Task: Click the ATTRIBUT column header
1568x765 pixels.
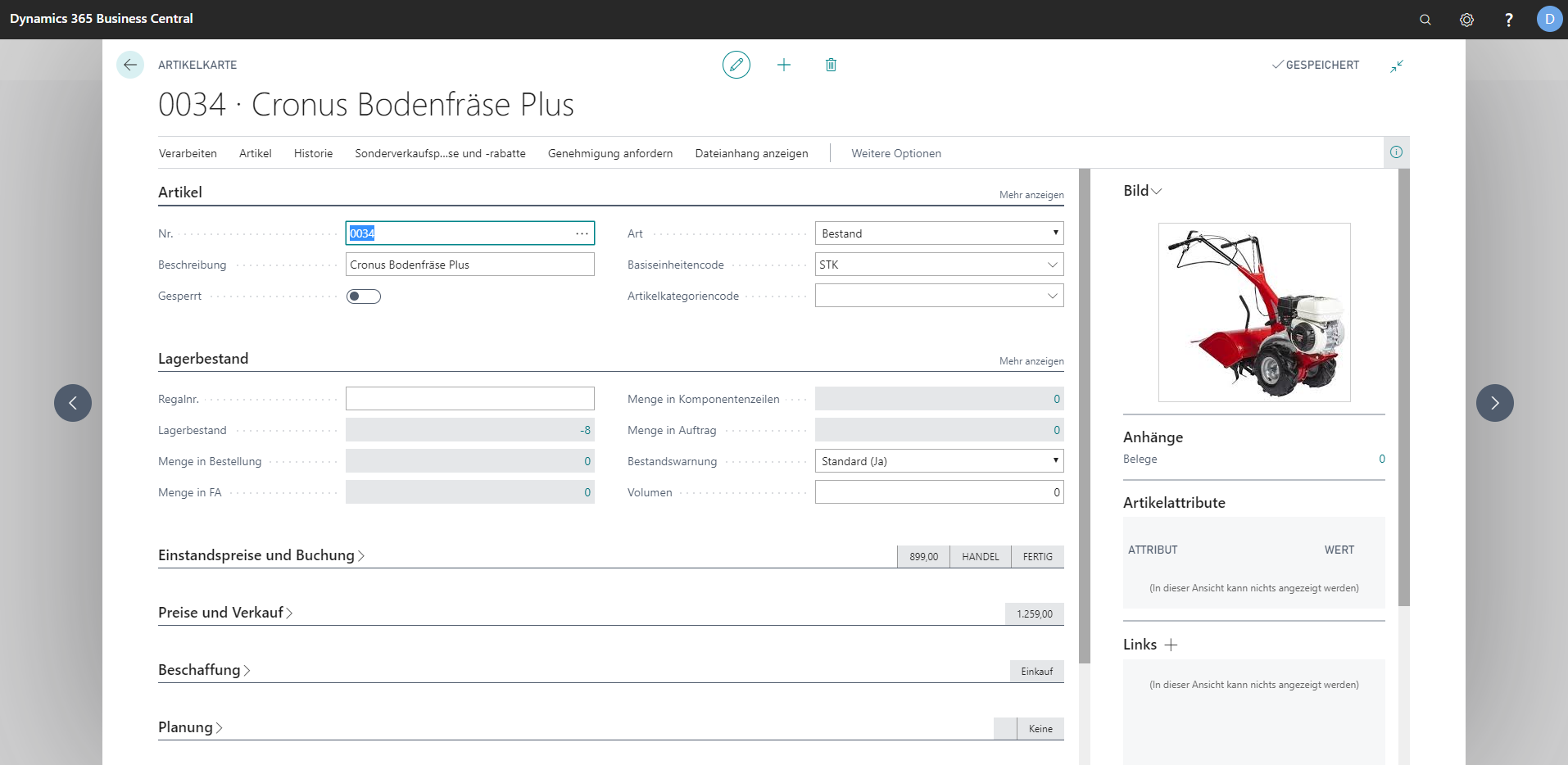Action: pos(1153,550)
